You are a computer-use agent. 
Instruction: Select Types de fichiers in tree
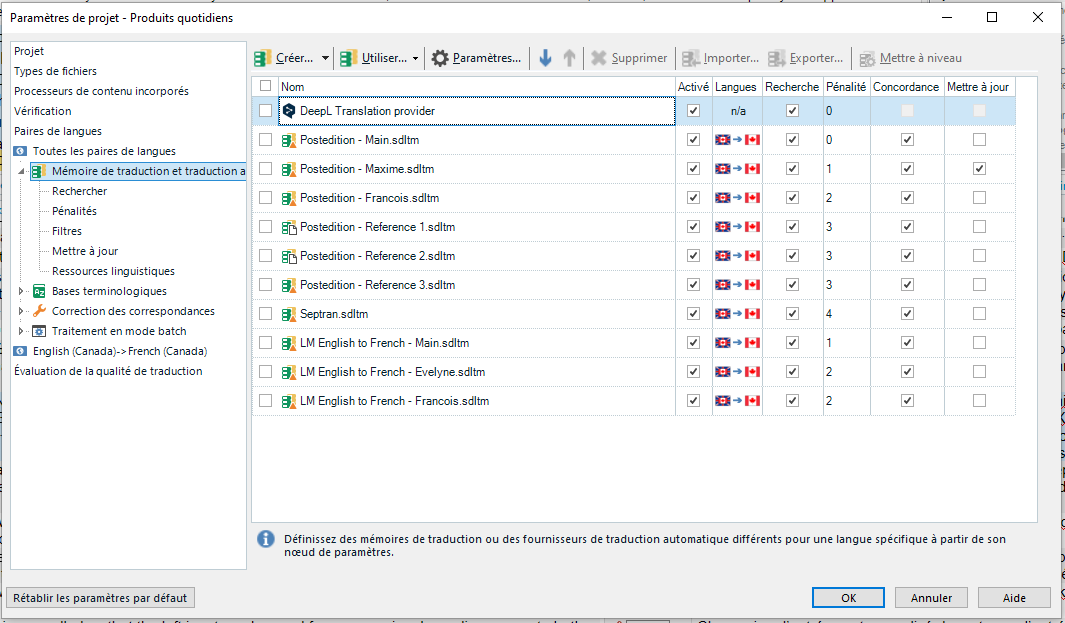coord(56,71)
